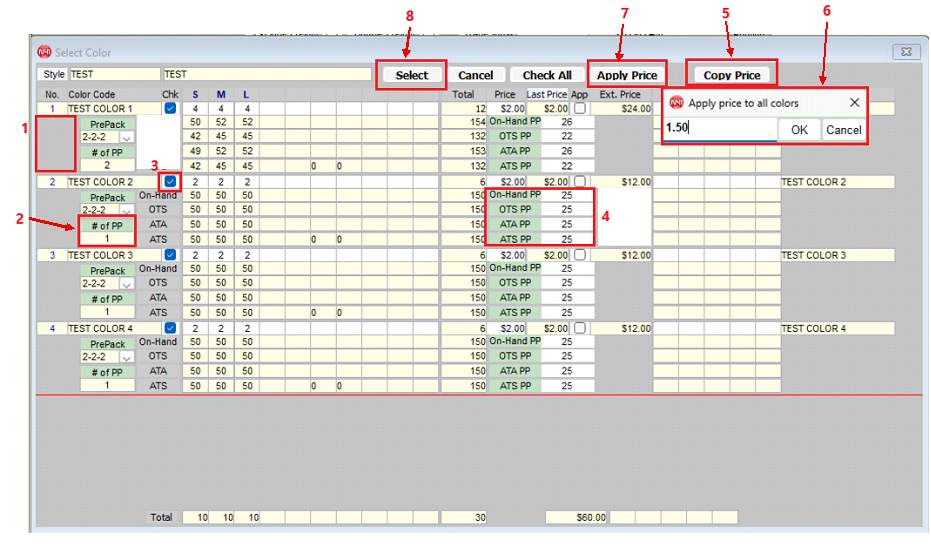Click the Select Color window app icon
The width and height of the screenshot is (931, 546).
[x=44, y=52]
